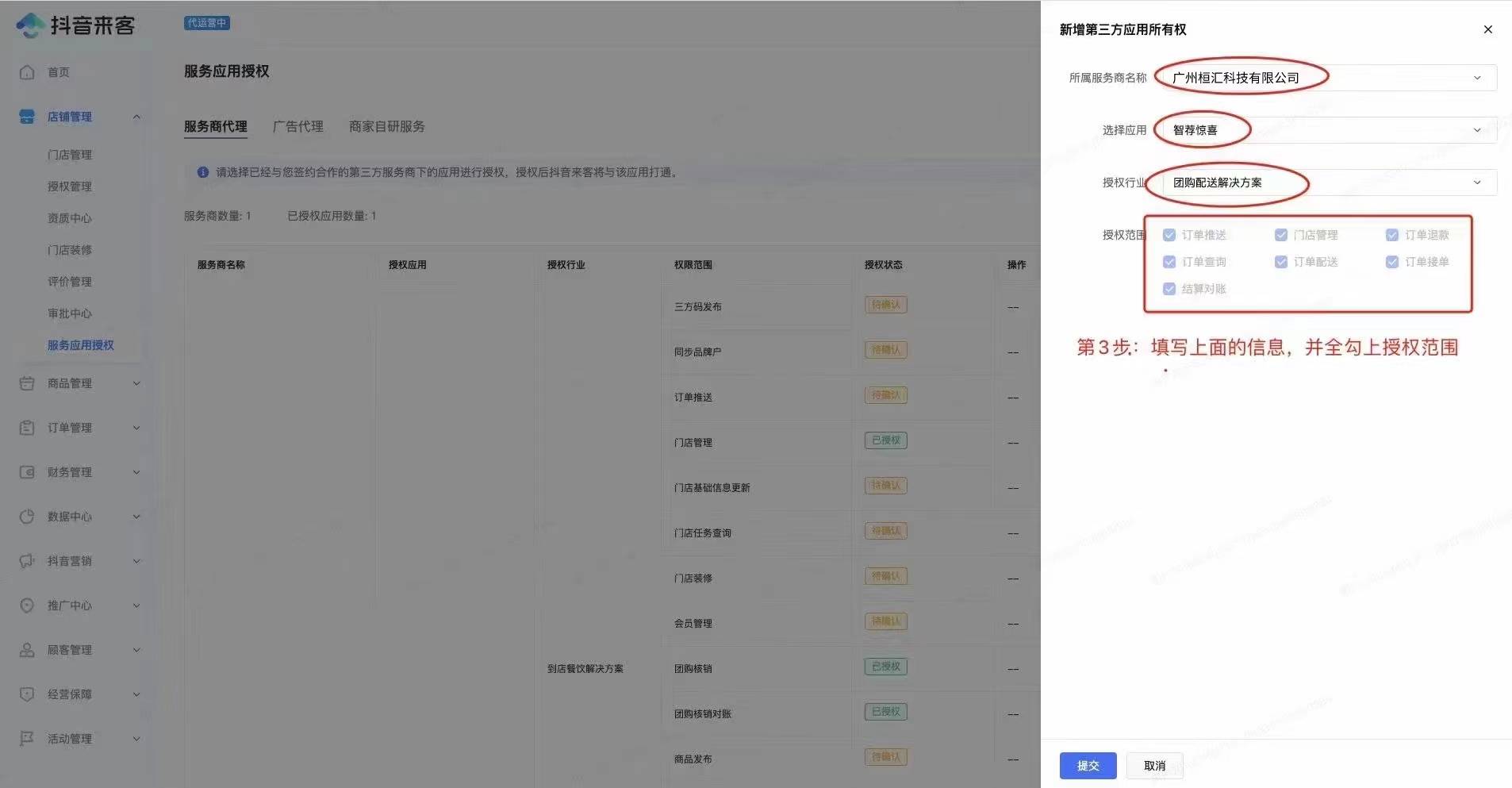Toggle the 订单推送 checkbox

1169,235
